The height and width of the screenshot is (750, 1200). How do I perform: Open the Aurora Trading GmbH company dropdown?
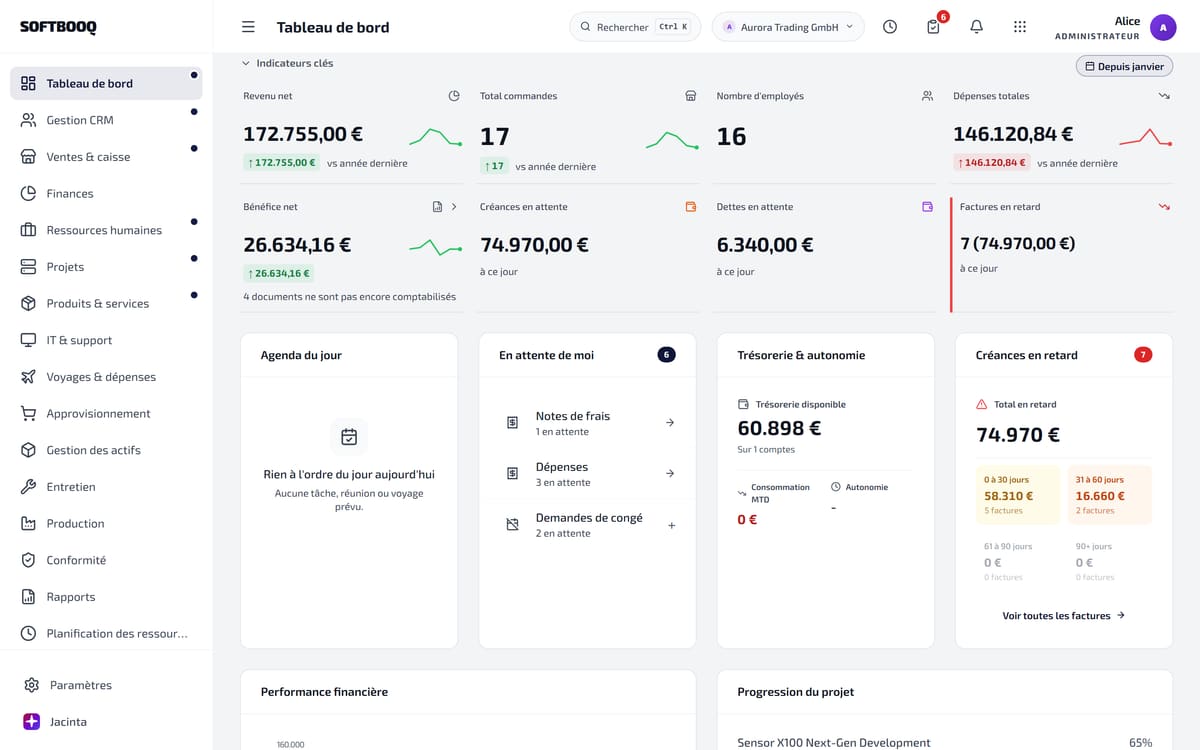(x=788, y=27)
